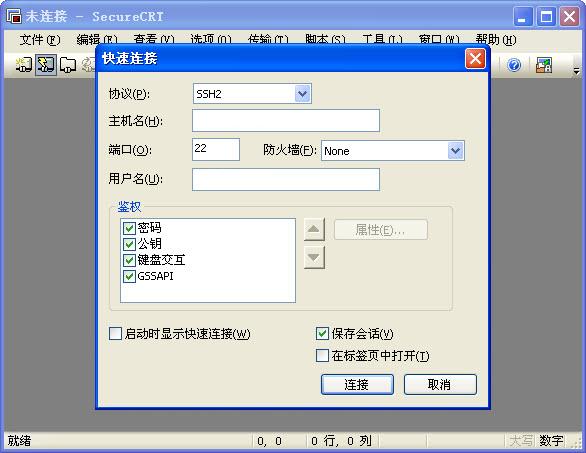Click the 连接 button
Image resolution: width=586 pixels, height=453 pixels.
357,384
